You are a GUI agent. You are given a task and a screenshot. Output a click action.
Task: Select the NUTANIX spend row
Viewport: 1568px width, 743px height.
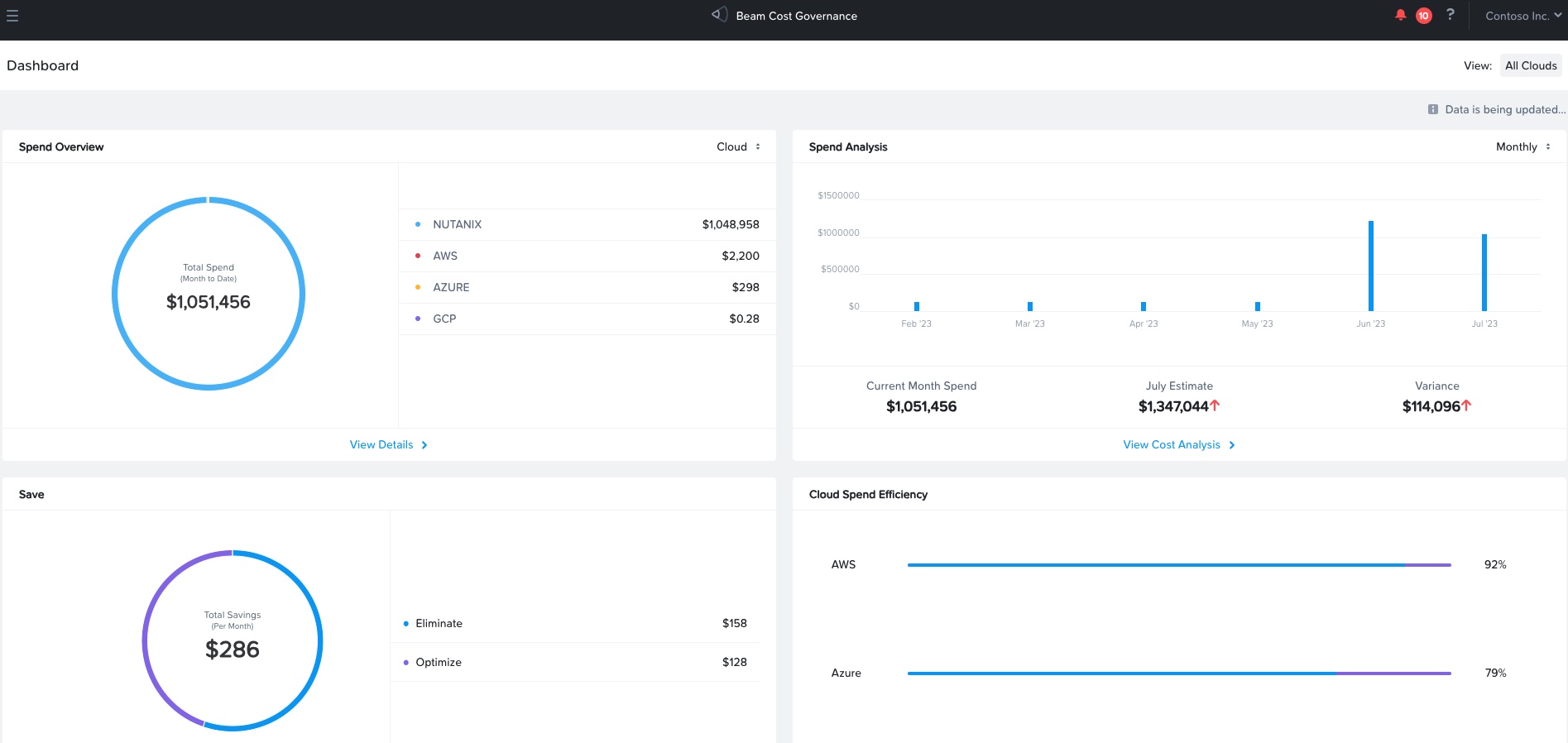point(587,224)
